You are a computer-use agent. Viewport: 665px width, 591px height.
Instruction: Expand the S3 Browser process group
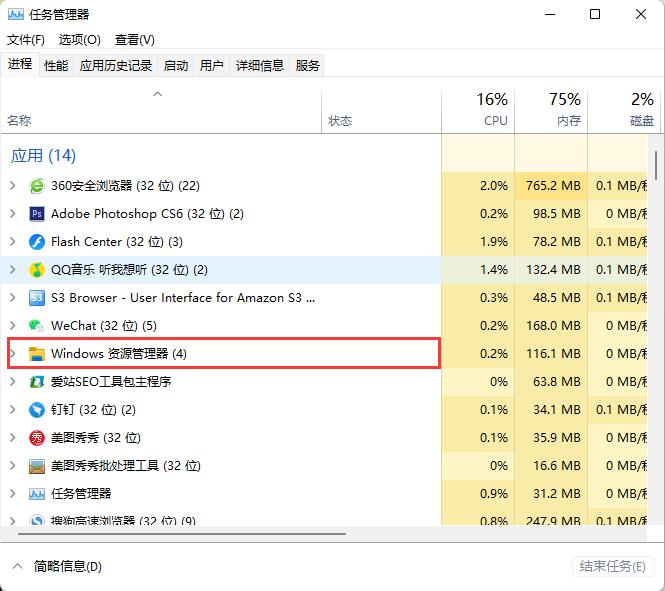13,298
